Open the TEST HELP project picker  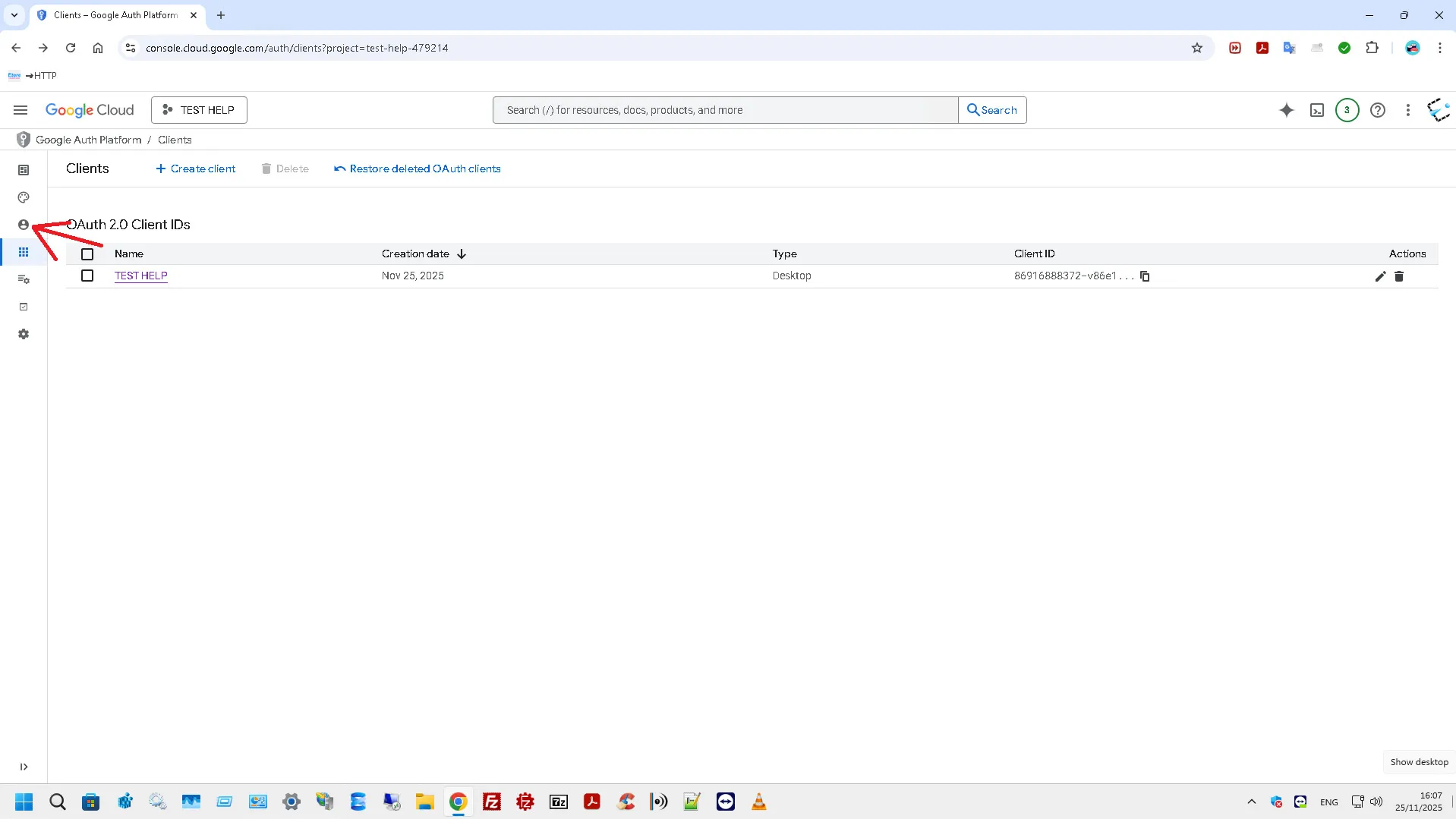[199, 110]
